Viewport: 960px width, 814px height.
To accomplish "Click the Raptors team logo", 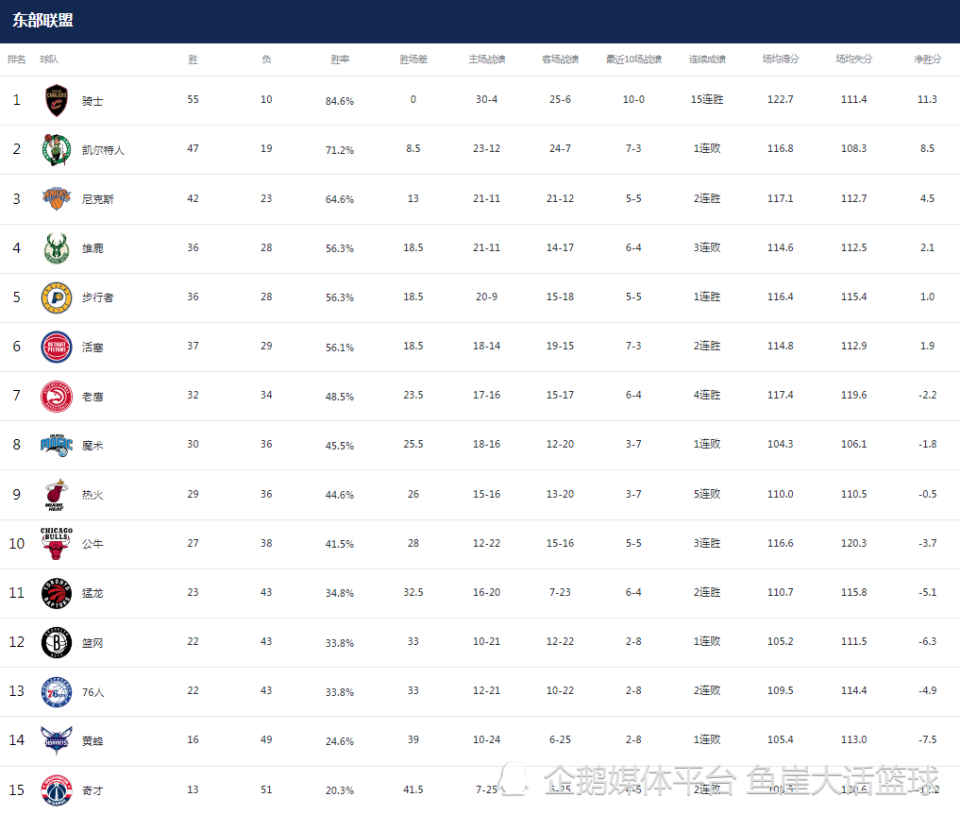I will tap(56, 593).
